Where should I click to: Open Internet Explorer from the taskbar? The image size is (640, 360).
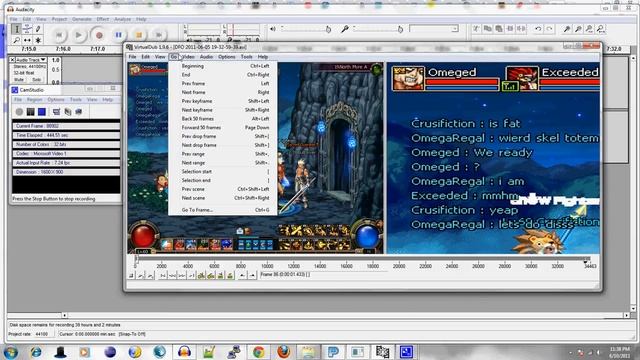click(x=36, y=352)
